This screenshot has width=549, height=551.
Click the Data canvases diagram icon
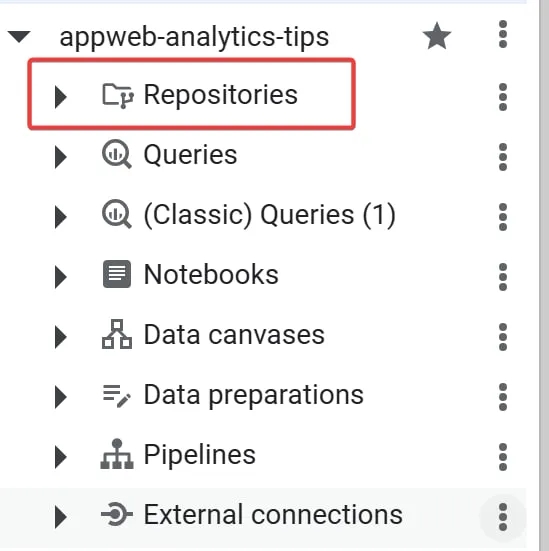click(x=117, y=334)
